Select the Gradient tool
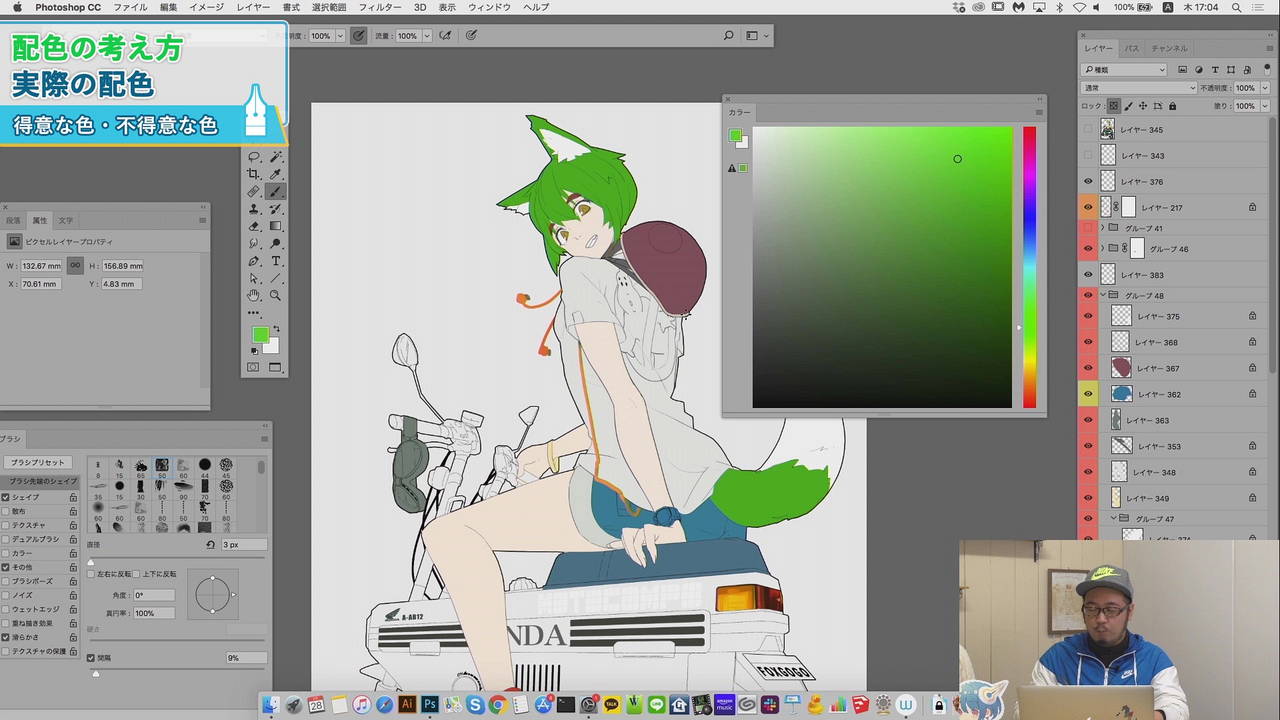 point(276,226)
